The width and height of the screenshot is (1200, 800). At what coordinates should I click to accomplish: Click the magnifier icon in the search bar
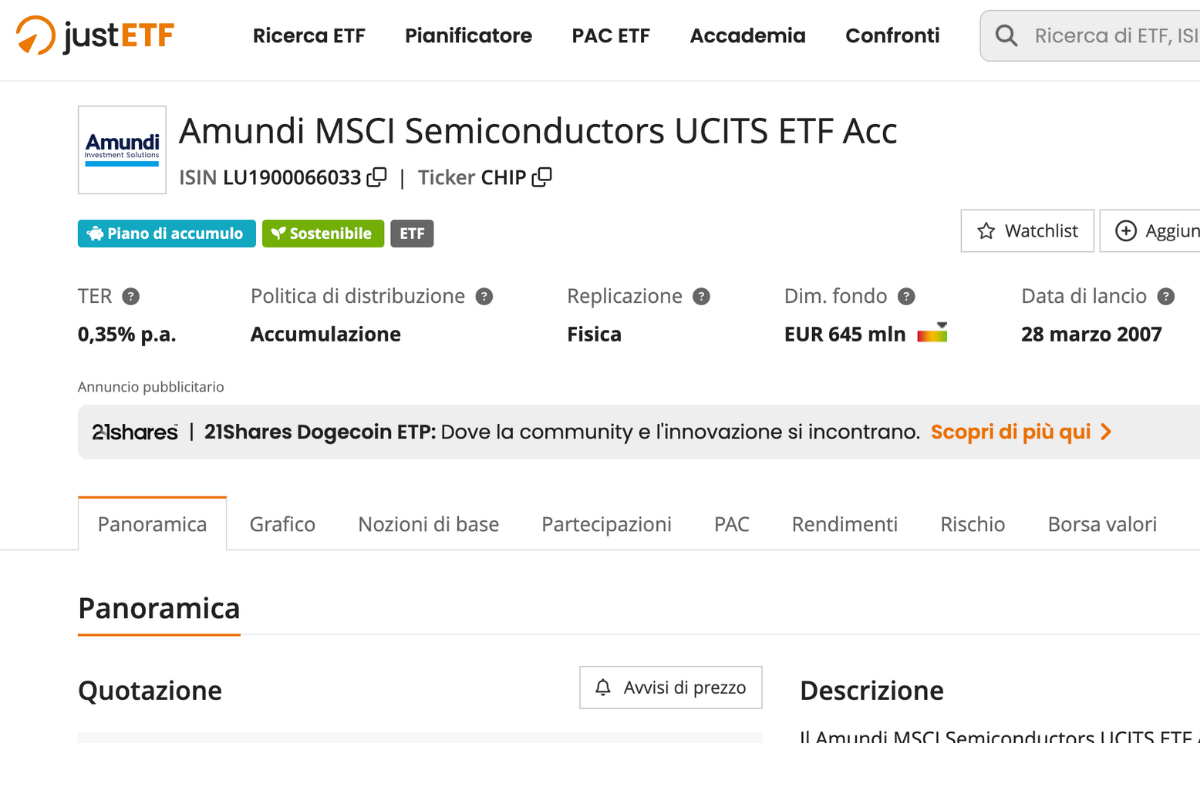[x=1006, y=35]
